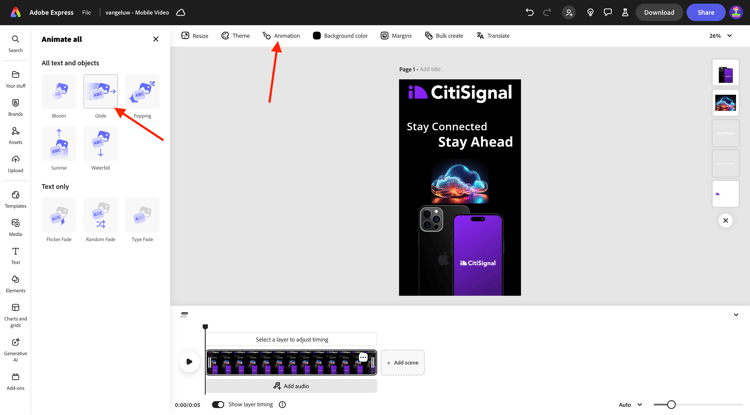Viewport: 750px width, 415px height.
Task: Close the page thumbnails strip
Action: coord(726,220)
